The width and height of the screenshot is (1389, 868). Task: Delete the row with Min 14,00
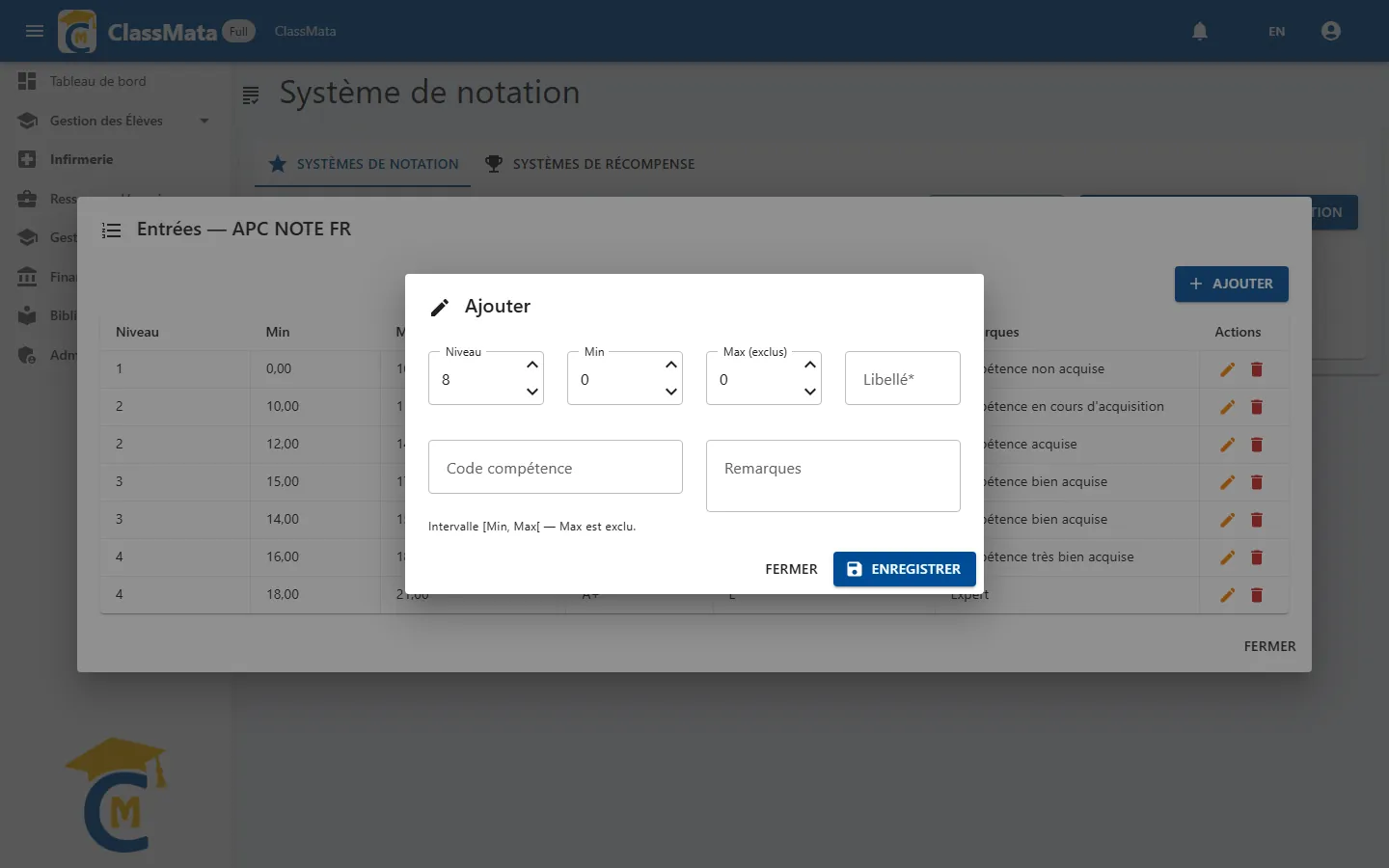pos(1256,520)
